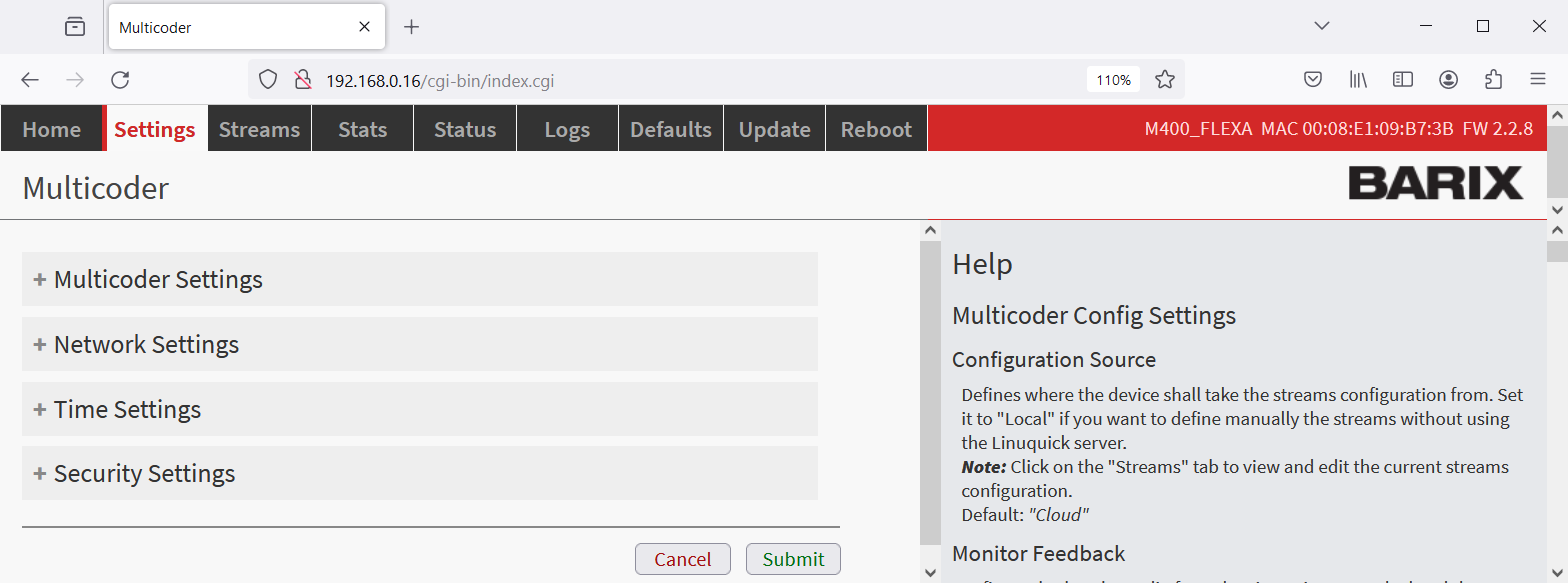This screenshot has height=583, width=1568.
Task: Expand the Multicoder Settings section
Action: (x=158, y=279)
